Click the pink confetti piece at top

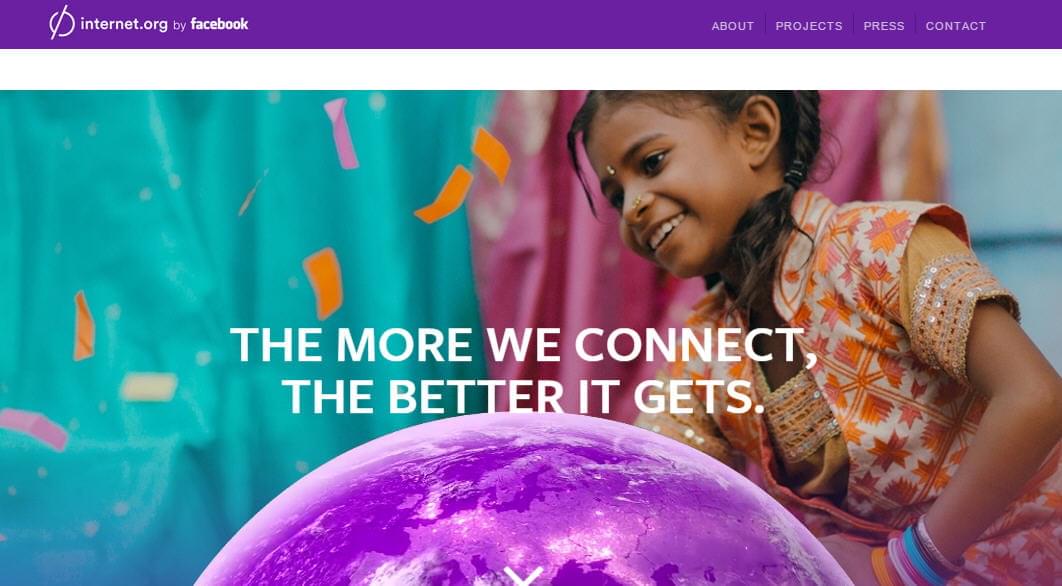341,133
